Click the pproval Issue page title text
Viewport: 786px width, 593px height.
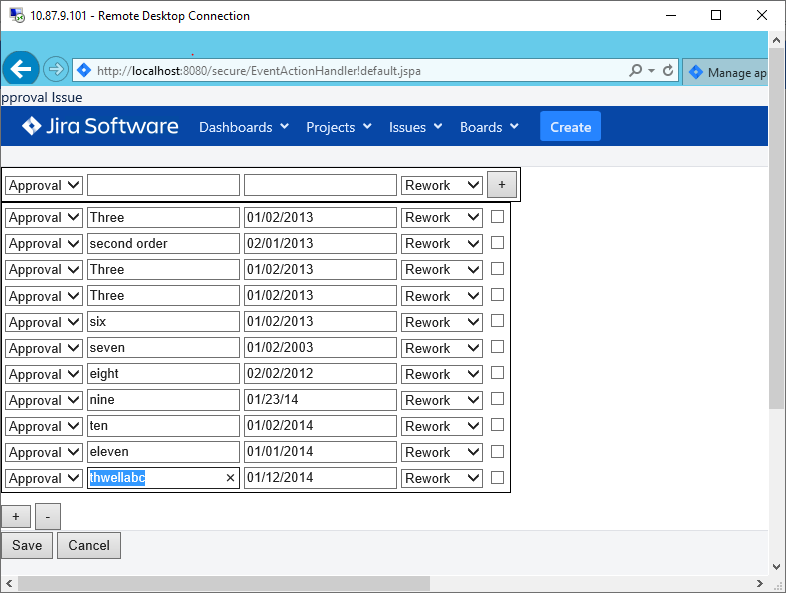(x=42, y=97)
